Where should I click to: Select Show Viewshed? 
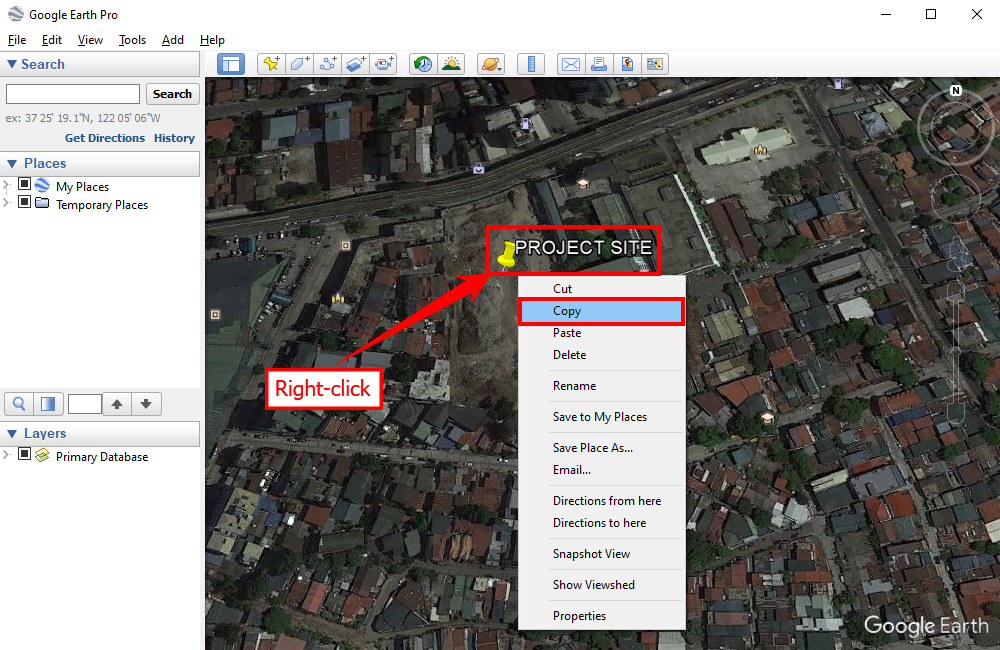click(x=601, y=585)
